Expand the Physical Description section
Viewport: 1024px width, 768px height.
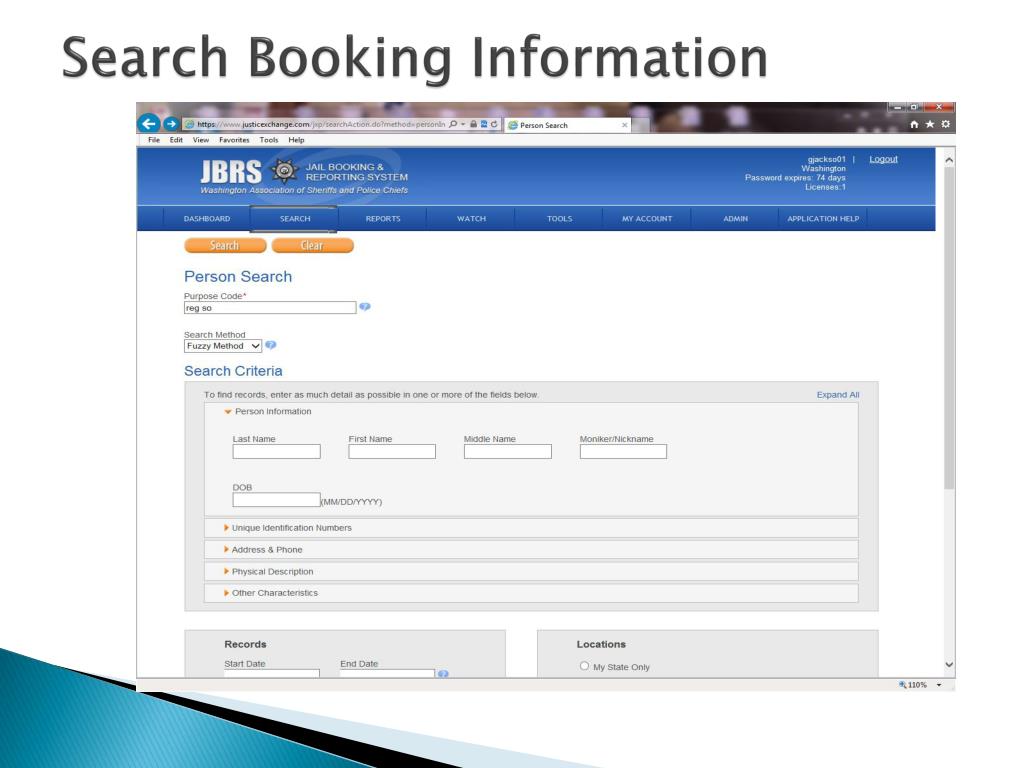[x=226, y=571]
